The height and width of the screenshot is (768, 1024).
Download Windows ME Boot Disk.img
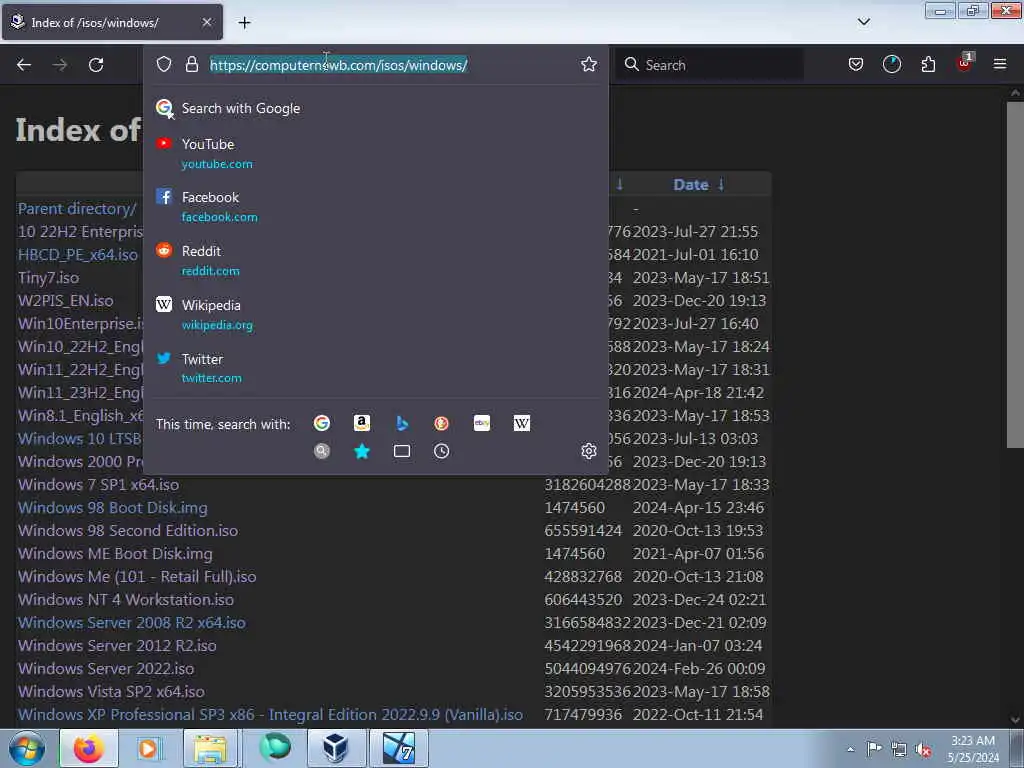coord(115,554)
